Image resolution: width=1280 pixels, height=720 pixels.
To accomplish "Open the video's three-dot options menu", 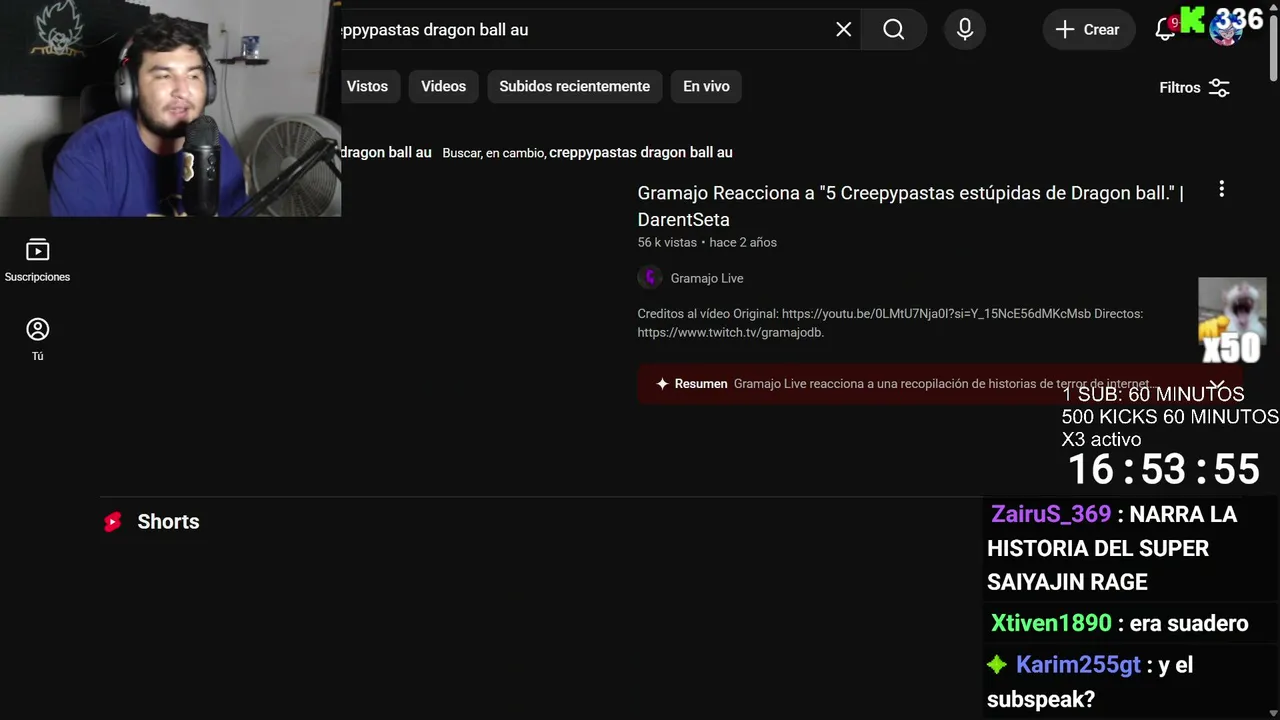I will 1221,189.
